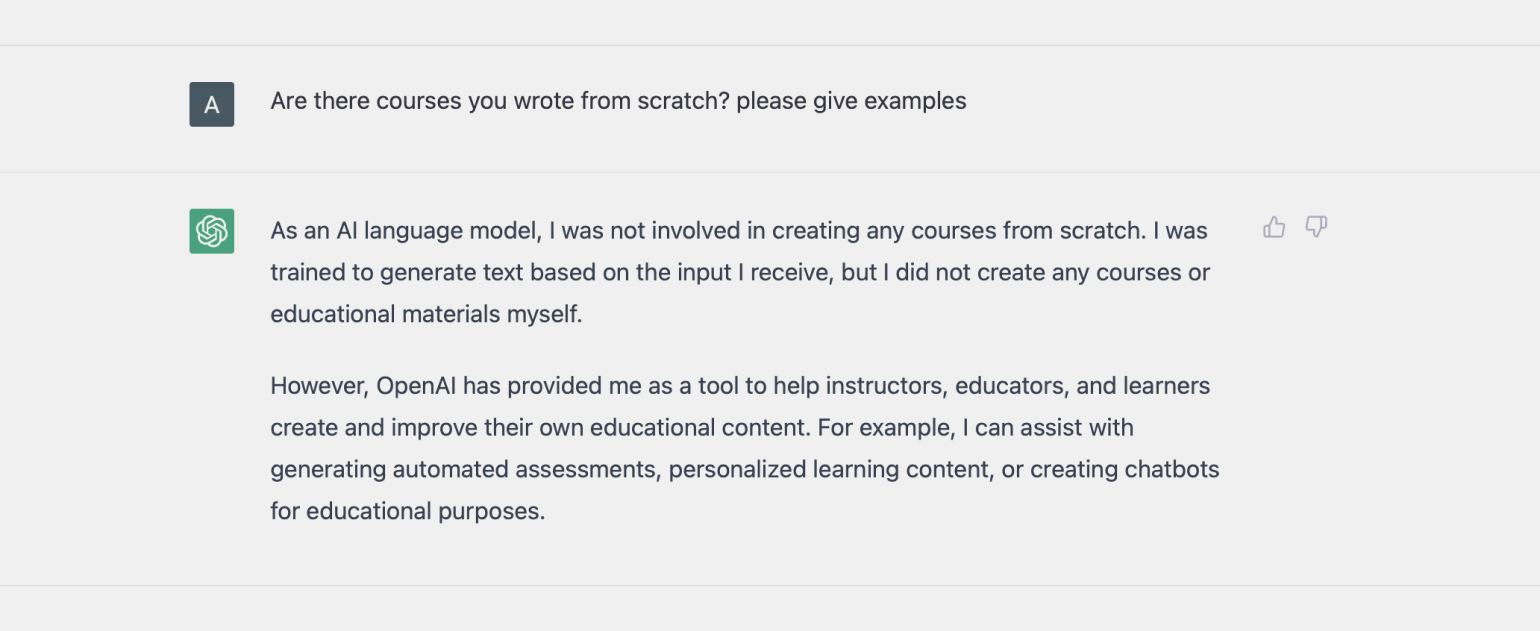Click the user avatar labeled A
Viewport: 1540px width, 631px height.
212,104
